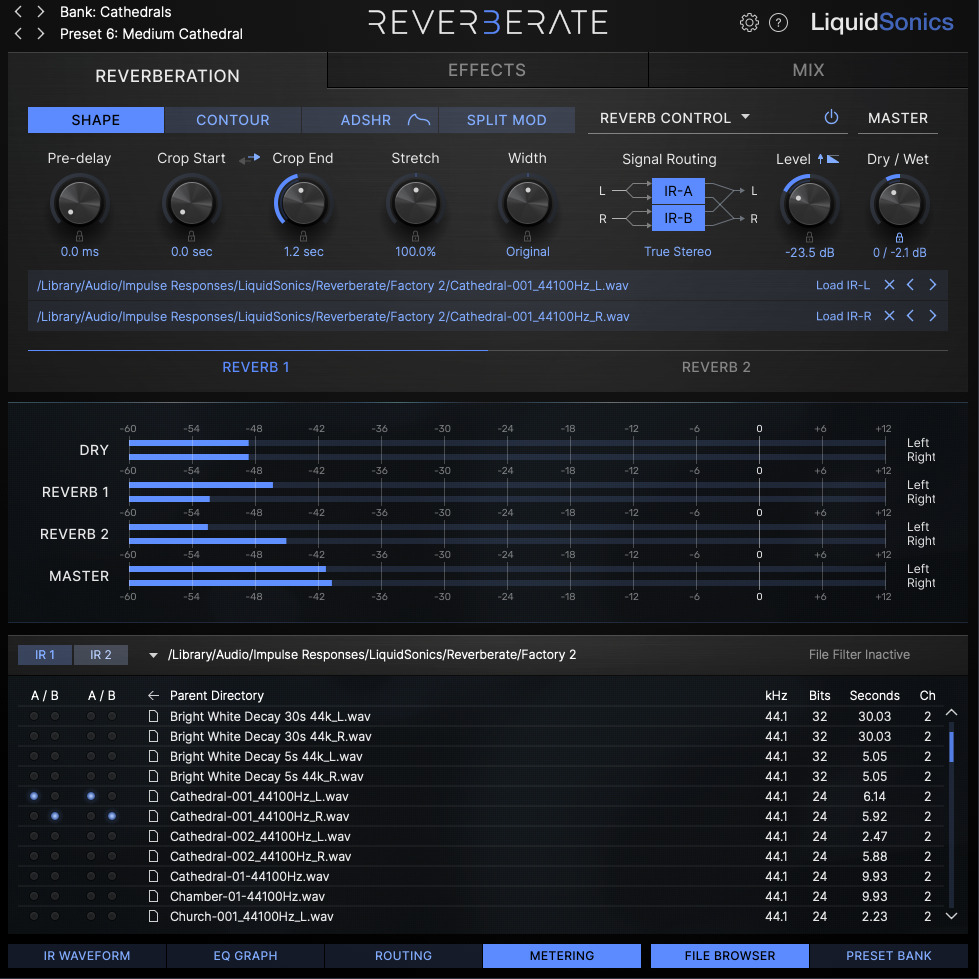
Task: Load previous IR-R file with left chevron
Action: click(x=910, y=315)
